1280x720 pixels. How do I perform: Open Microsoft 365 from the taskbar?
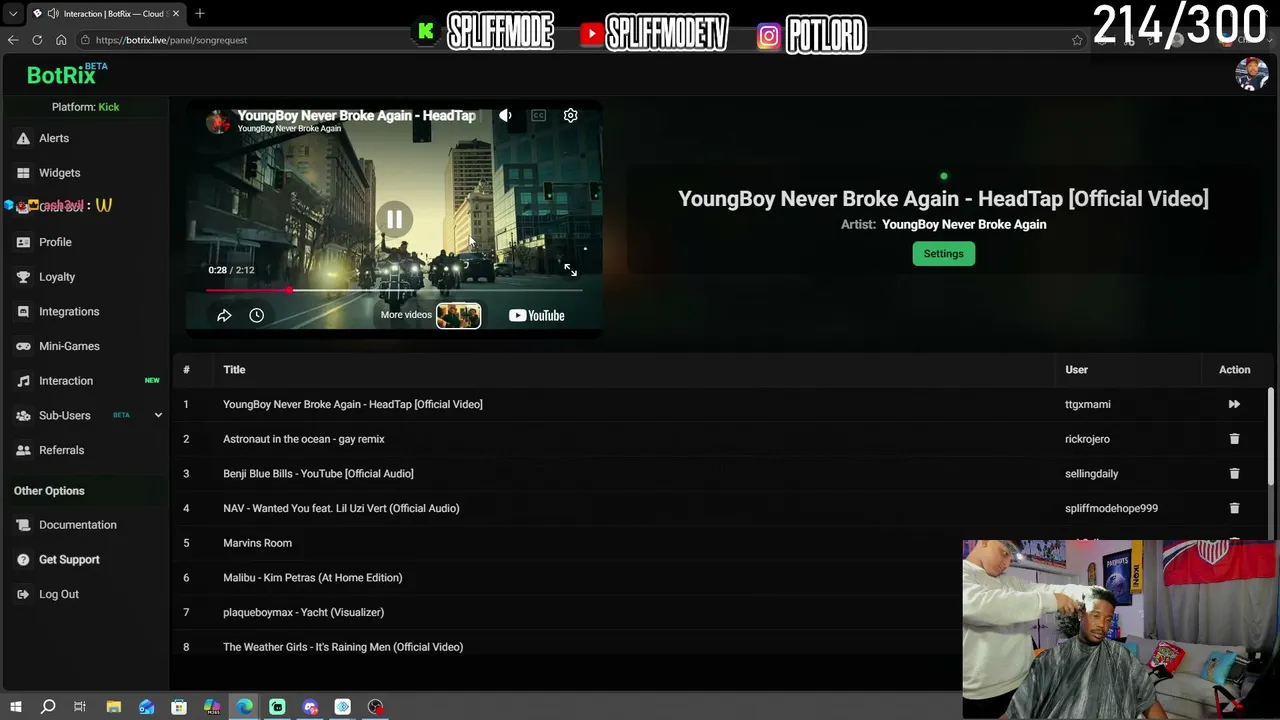212,707
